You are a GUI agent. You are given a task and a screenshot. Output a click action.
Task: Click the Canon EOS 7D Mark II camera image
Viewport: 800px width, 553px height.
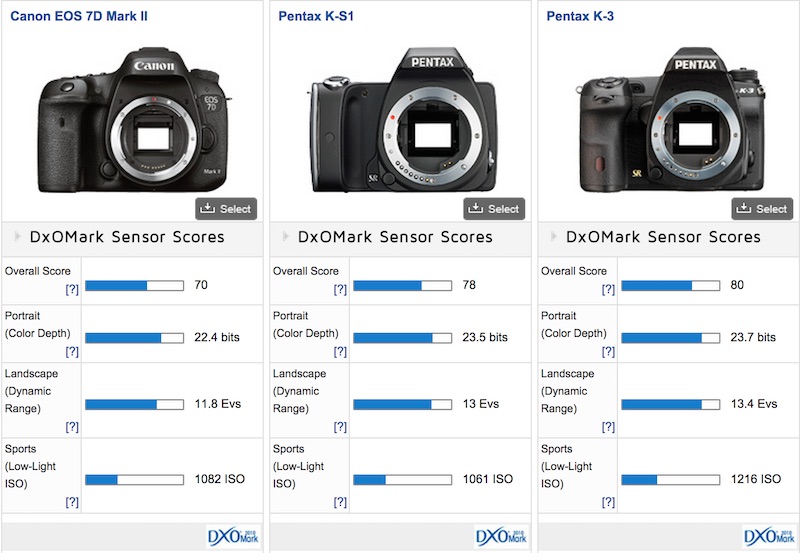click(135, 120)
